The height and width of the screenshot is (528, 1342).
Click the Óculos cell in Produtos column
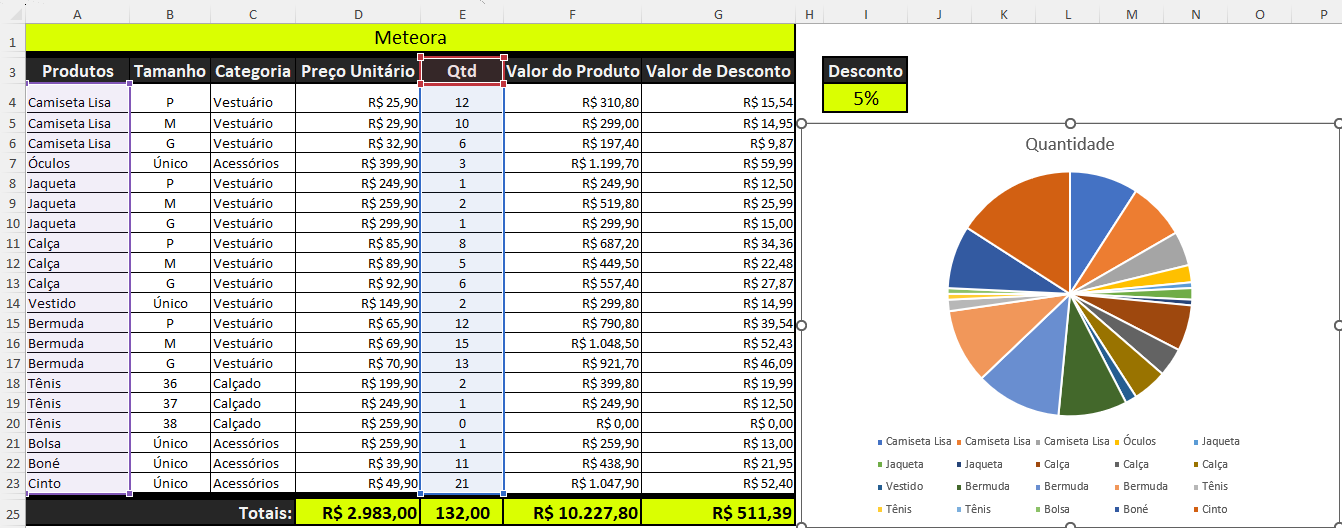tap(78, 163)
